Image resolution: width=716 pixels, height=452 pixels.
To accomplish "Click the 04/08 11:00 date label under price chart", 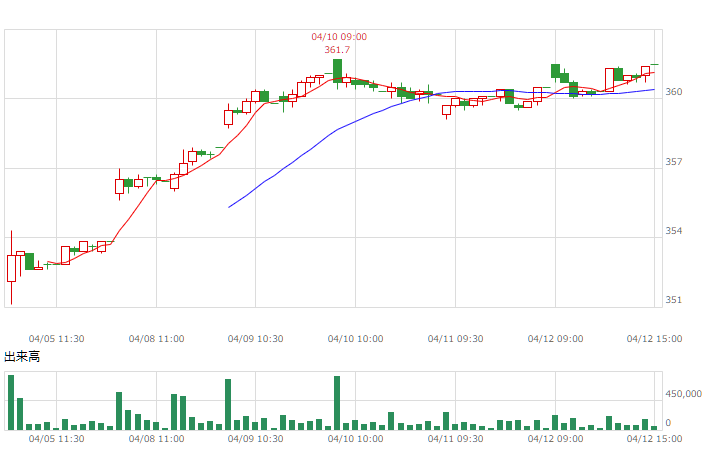I will pos(156,339).
